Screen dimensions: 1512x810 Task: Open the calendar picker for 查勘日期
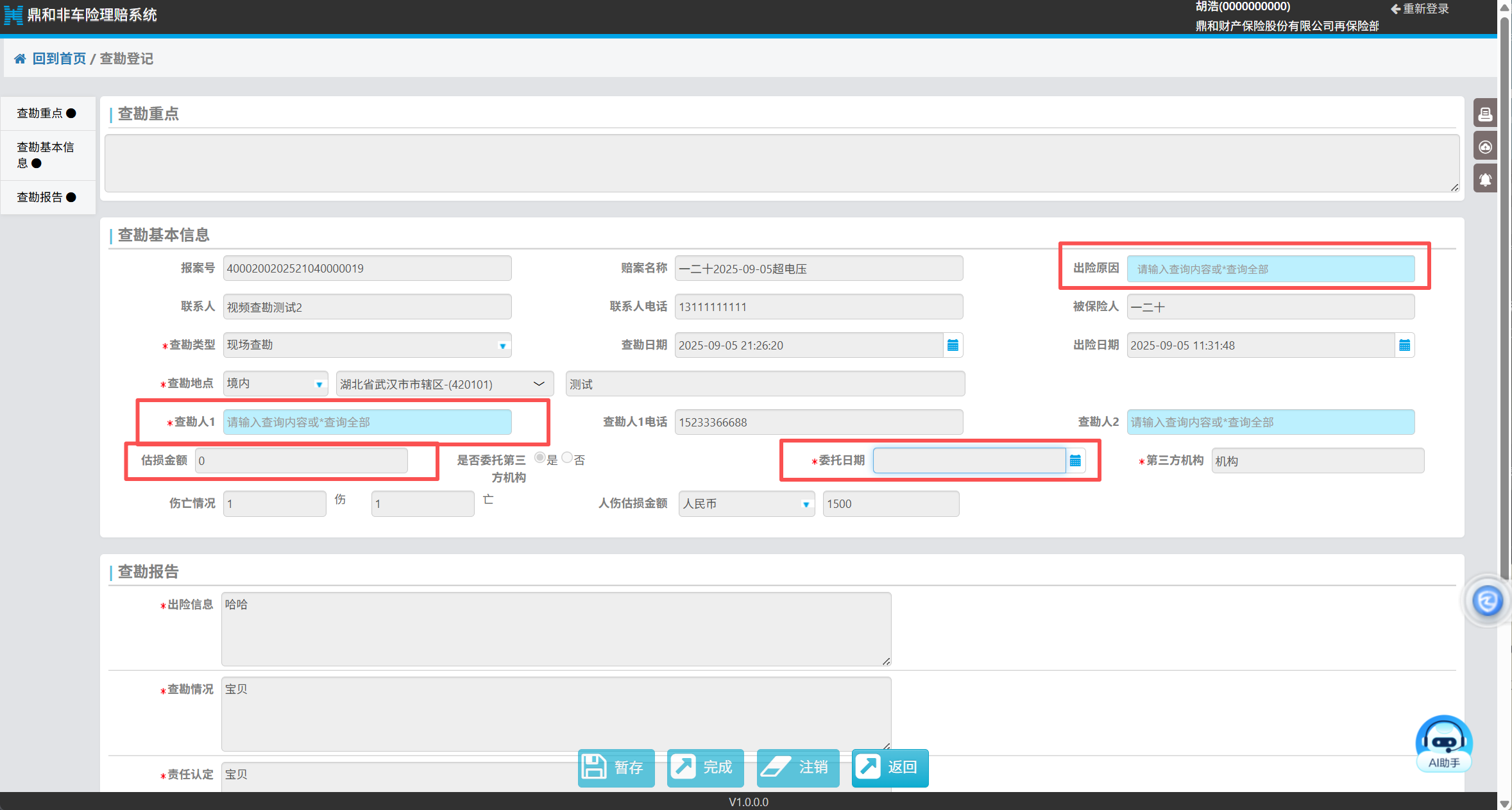[953, 346]
